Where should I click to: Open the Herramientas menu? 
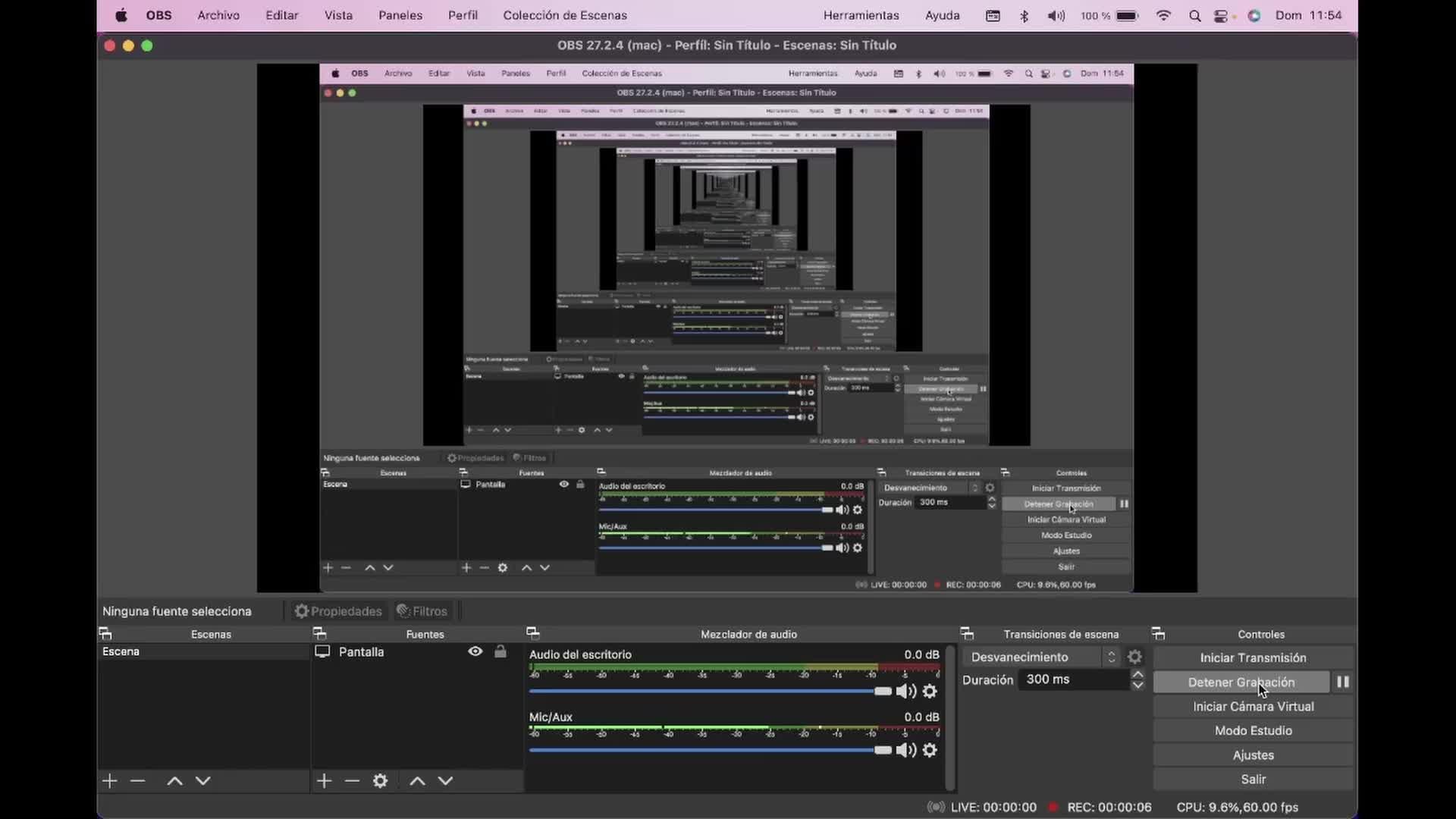tap(861, 15)
